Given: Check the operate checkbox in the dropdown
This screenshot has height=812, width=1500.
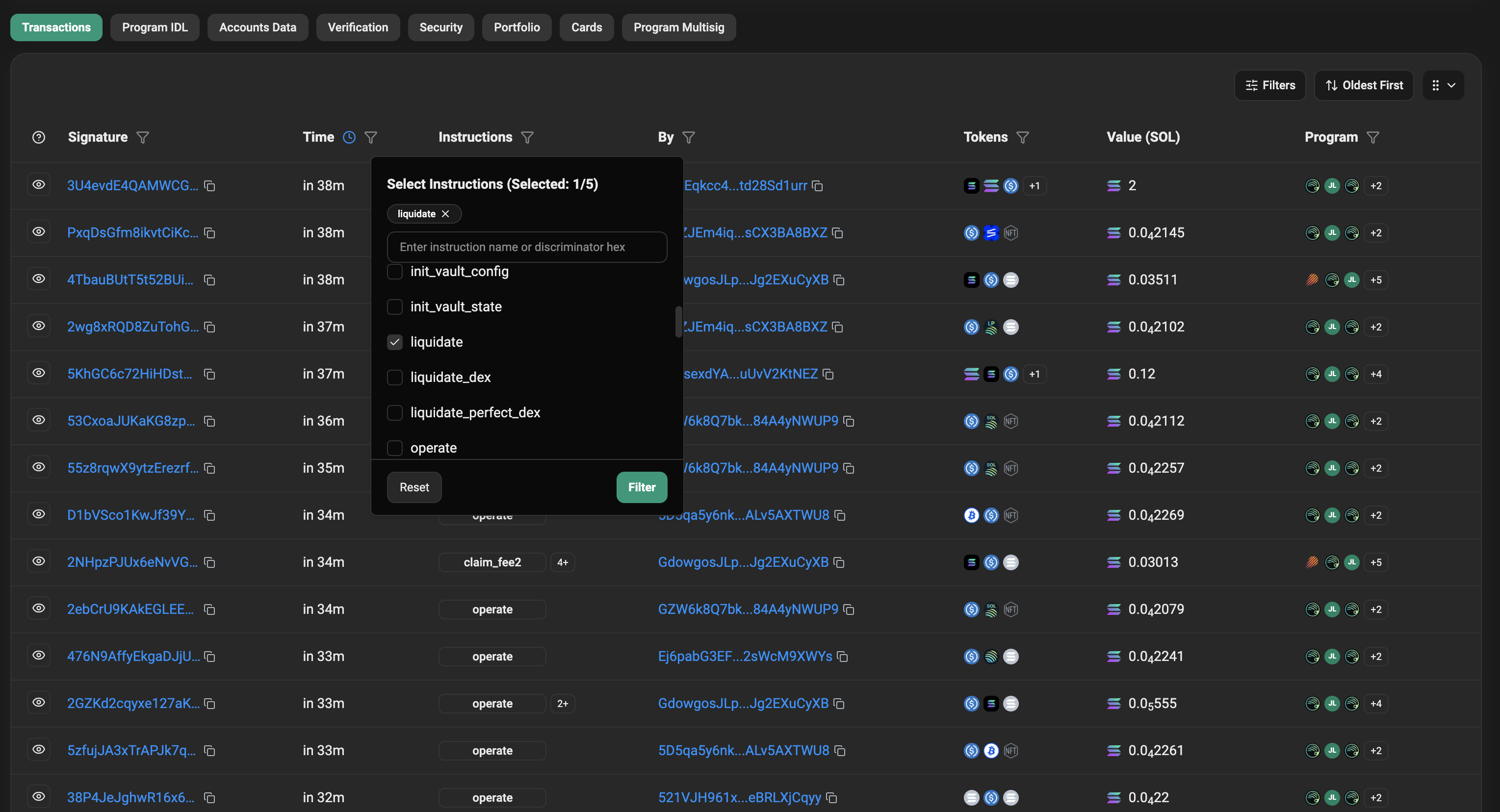Looking at the screenshot, I should tap(395, 448).
